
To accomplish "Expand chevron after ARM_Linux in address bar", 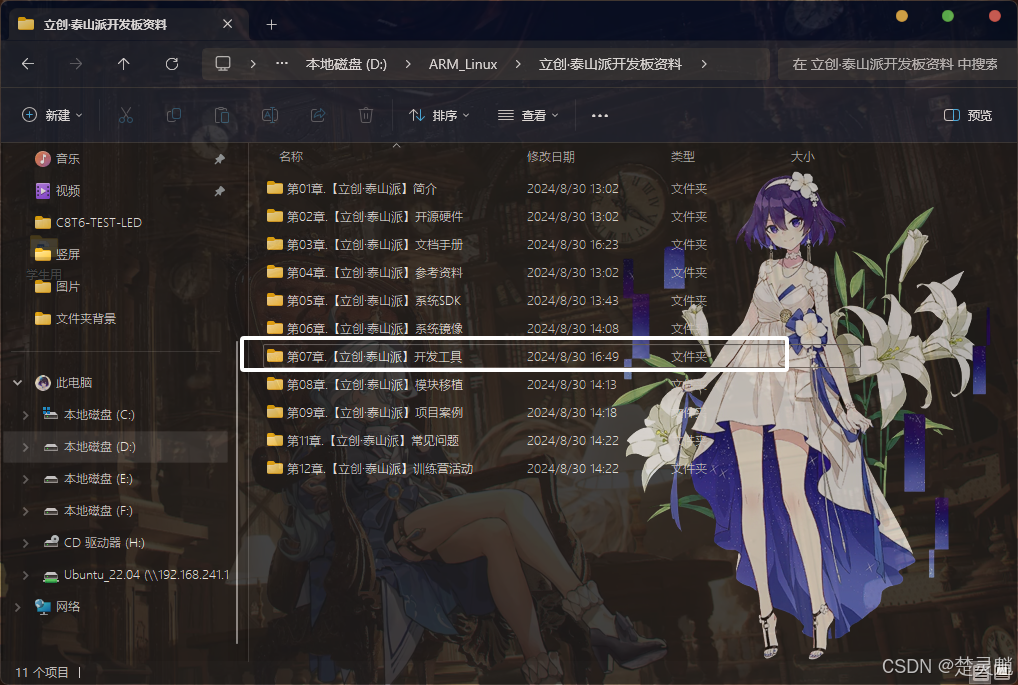I will [517, 64].
